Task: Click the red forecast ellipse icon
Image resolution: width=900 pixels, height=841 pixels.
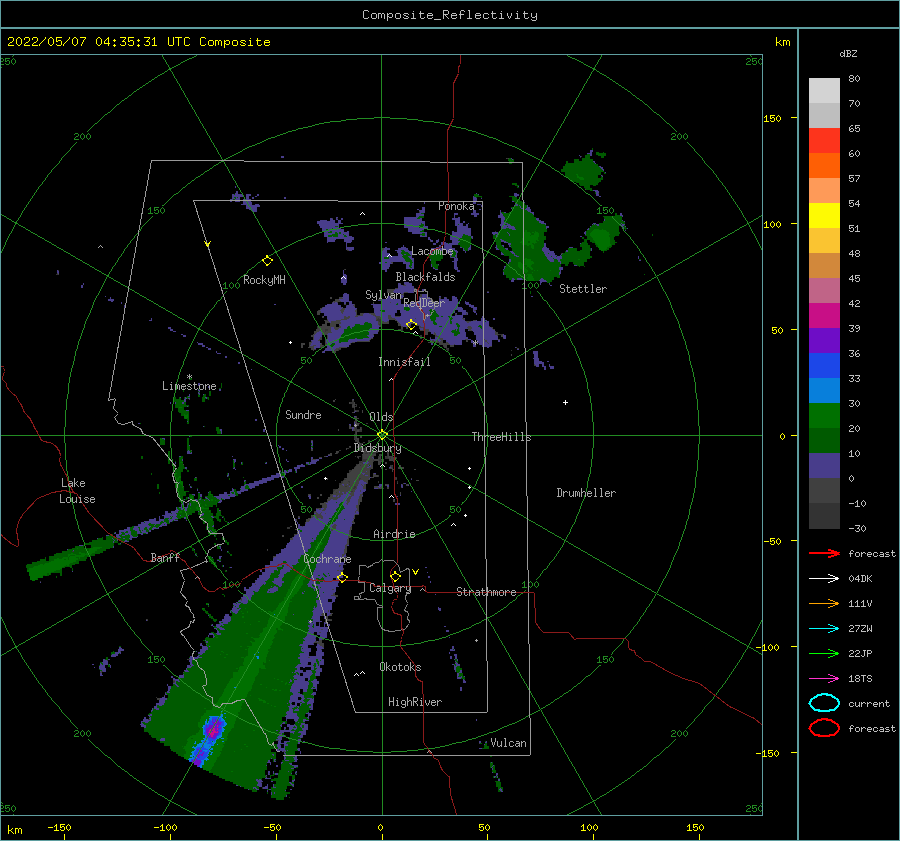Action: (x=824, y=728)
